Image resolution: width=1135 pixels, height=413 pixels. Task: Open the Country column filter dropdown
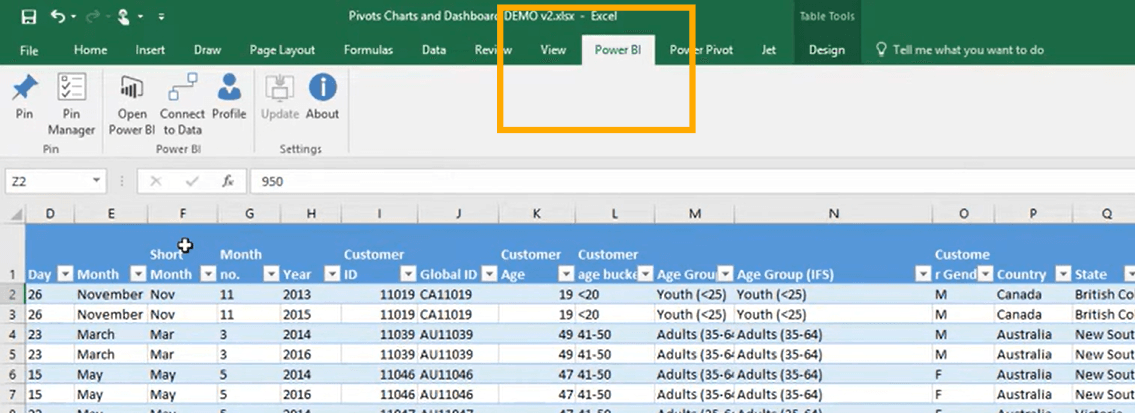pos(1063,274)
